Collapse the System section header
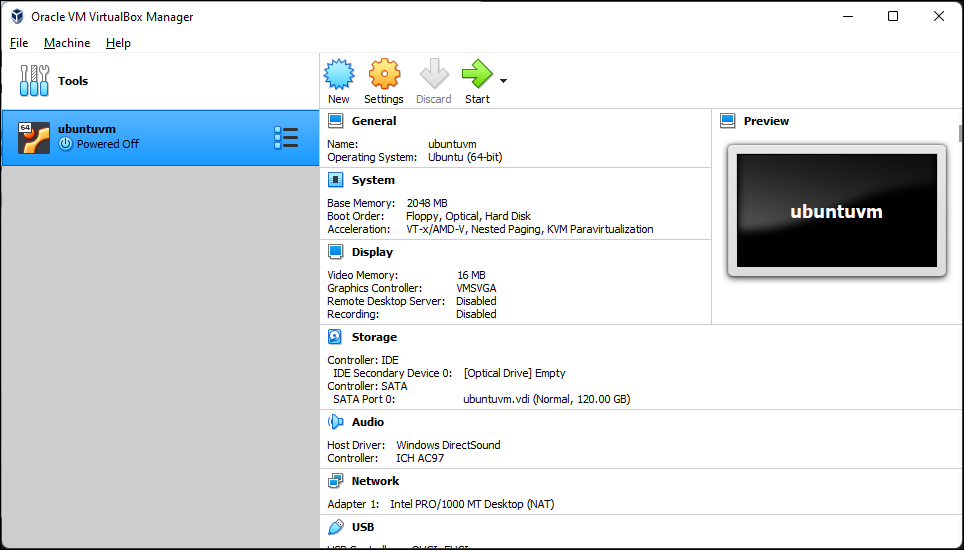964x550 pixels. pos(372,180)
